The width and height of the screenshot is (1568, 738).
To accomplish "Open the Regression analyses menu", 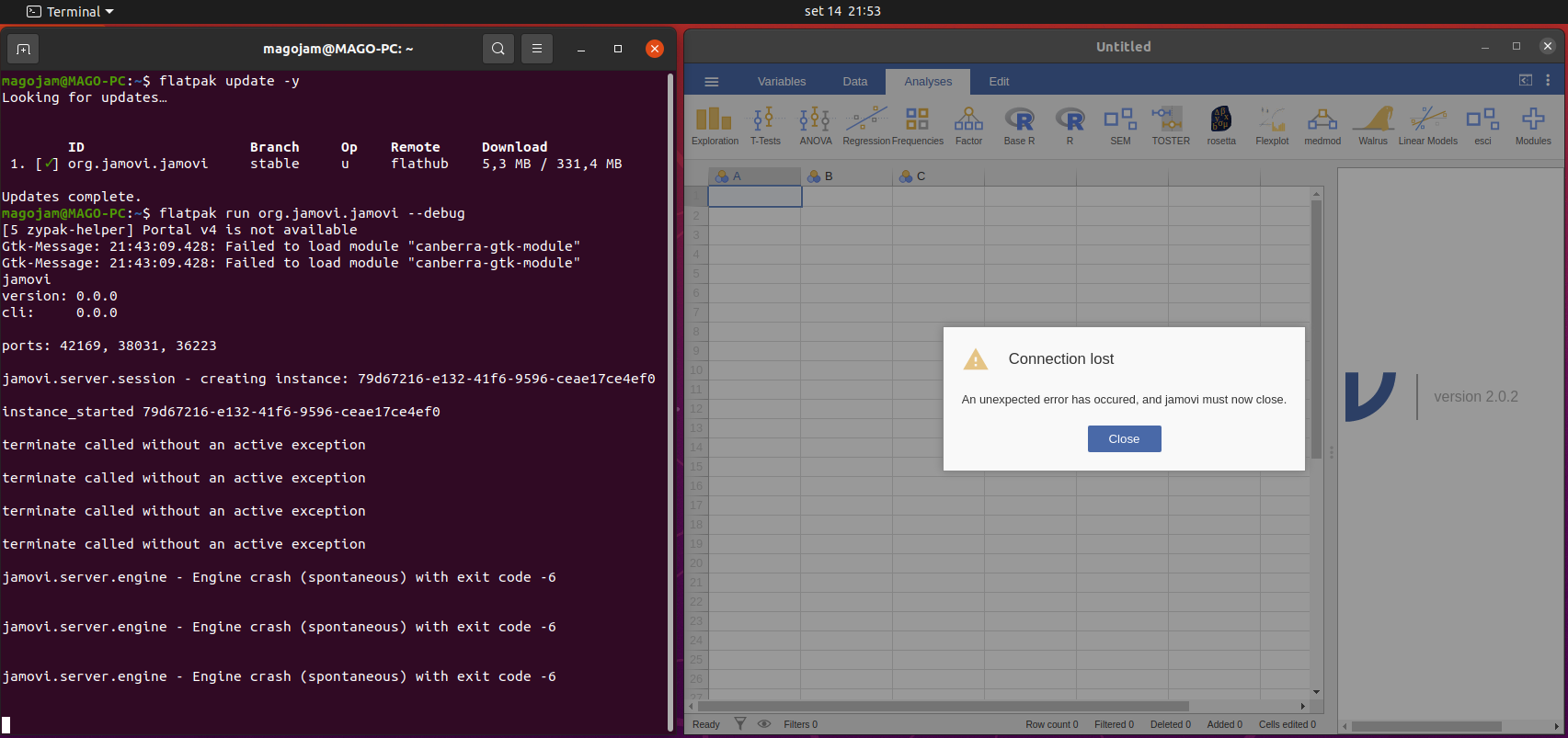I will (x=866, y=126).
